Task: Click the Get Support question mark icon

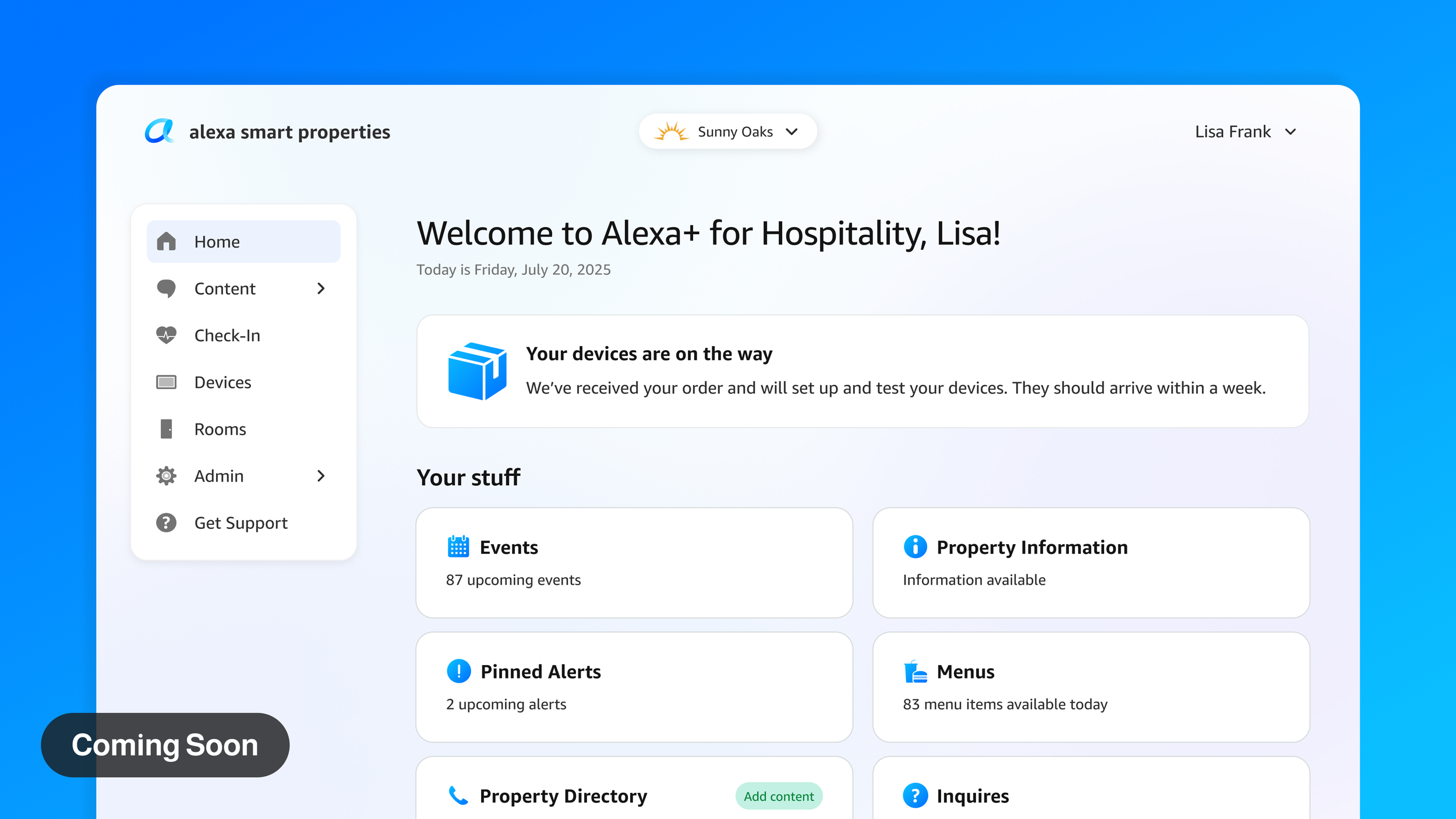Action: pyautogui.click(x=166, y=523)
